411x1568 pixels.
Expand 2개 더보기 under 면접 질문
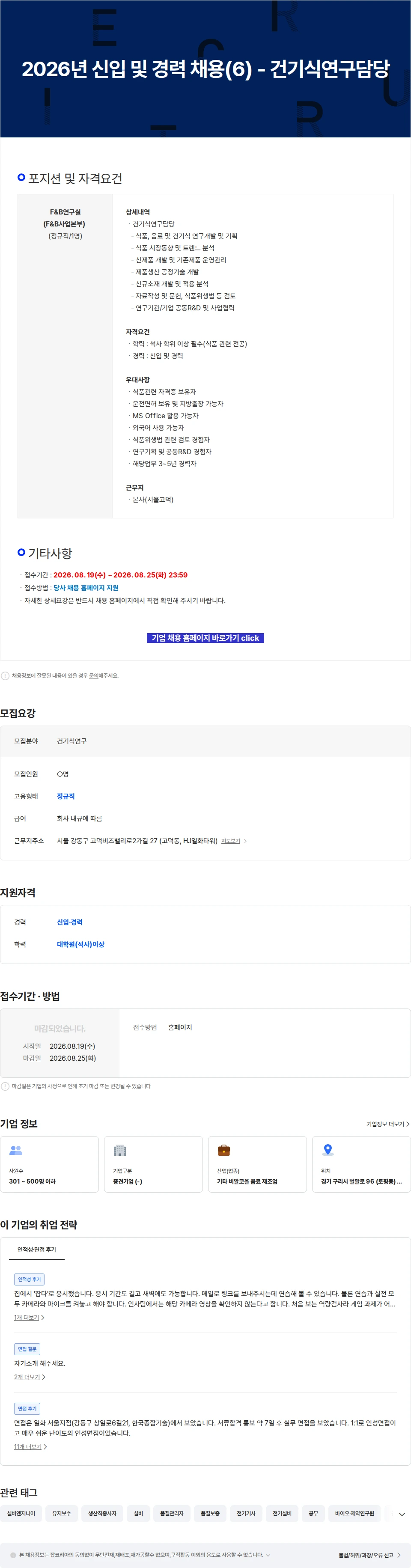(30, 1378)
